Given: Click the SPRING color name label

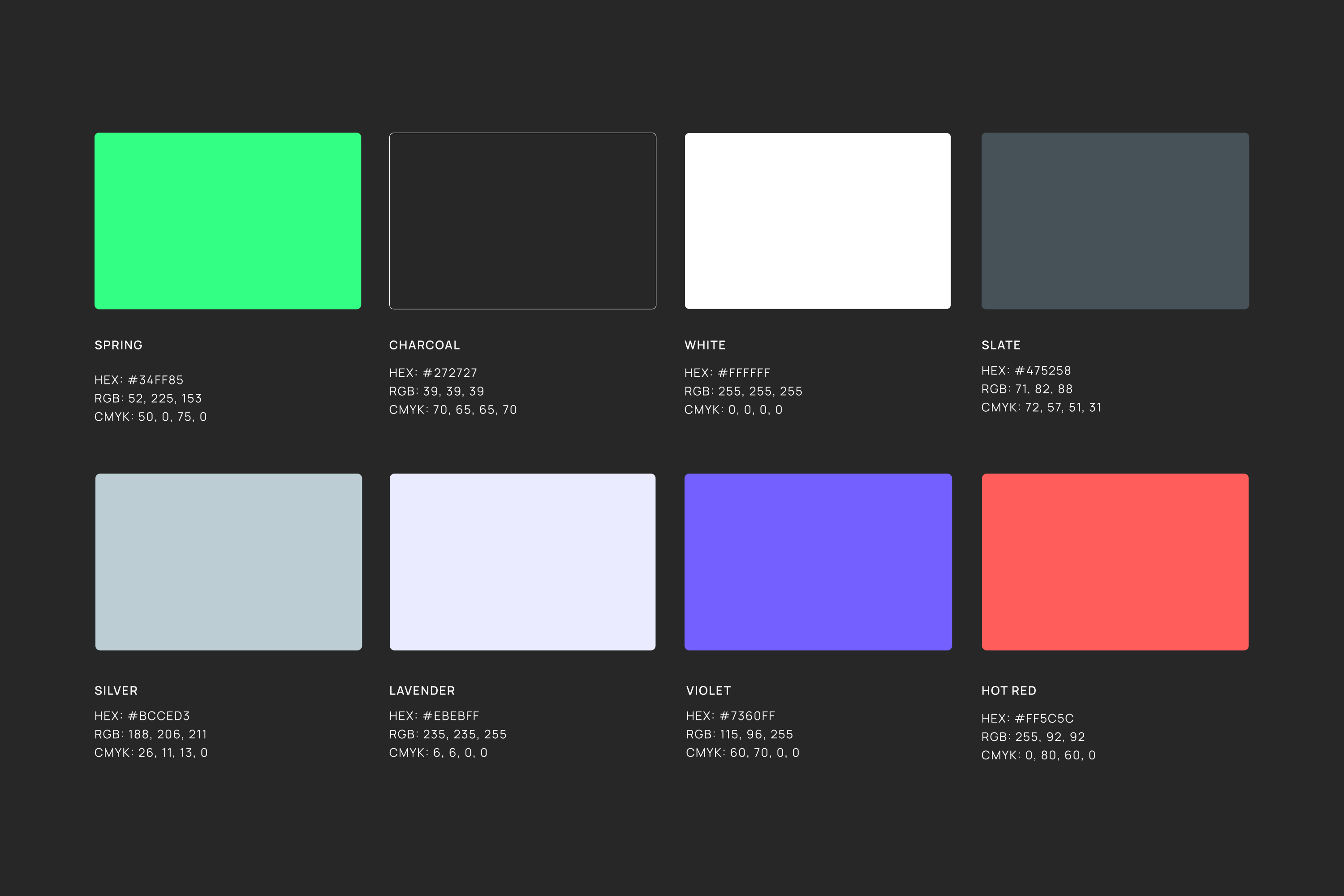Looking at the screenshot, I should coord(118,345).
